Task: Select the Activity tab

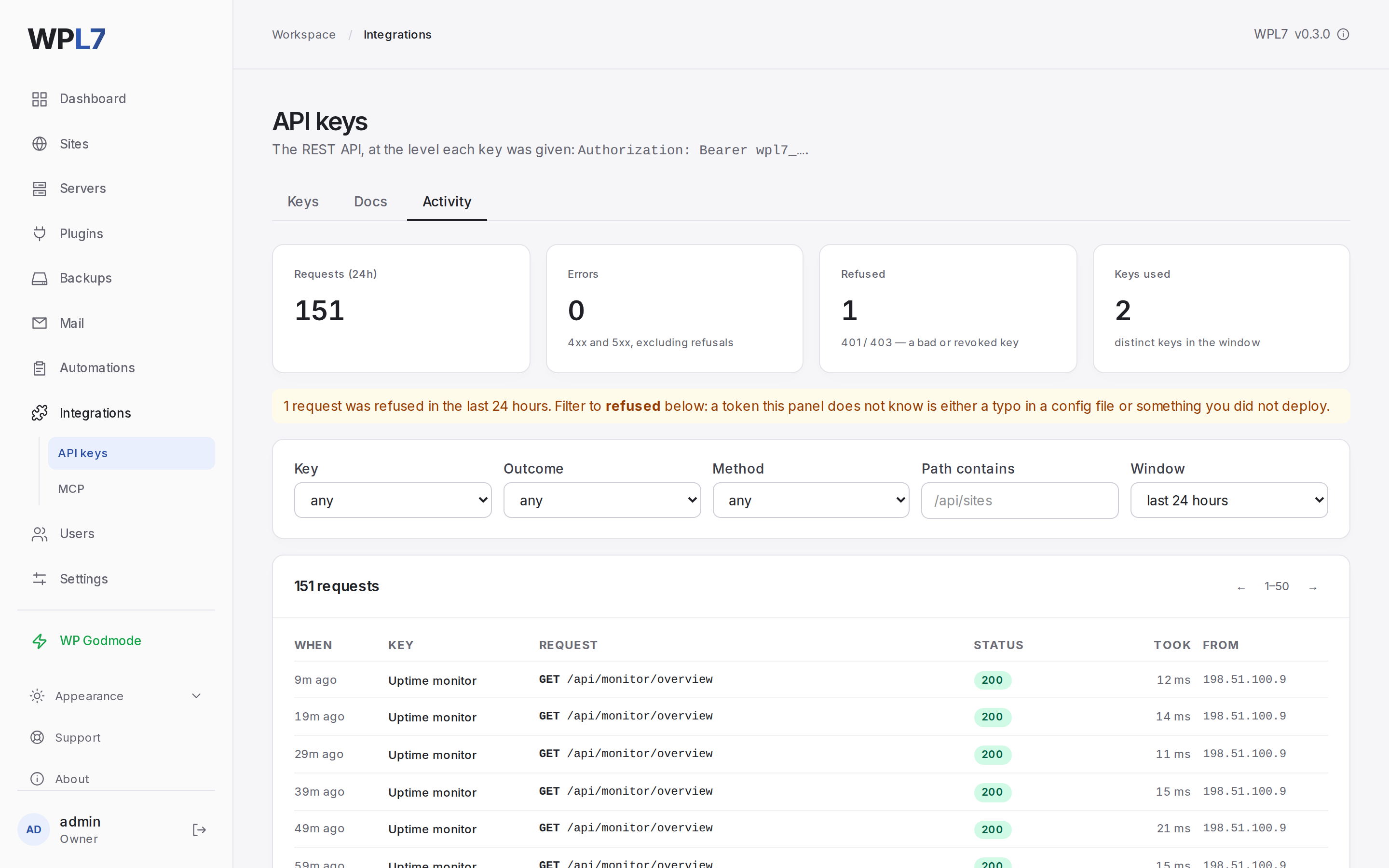Action: coord(447,202)
